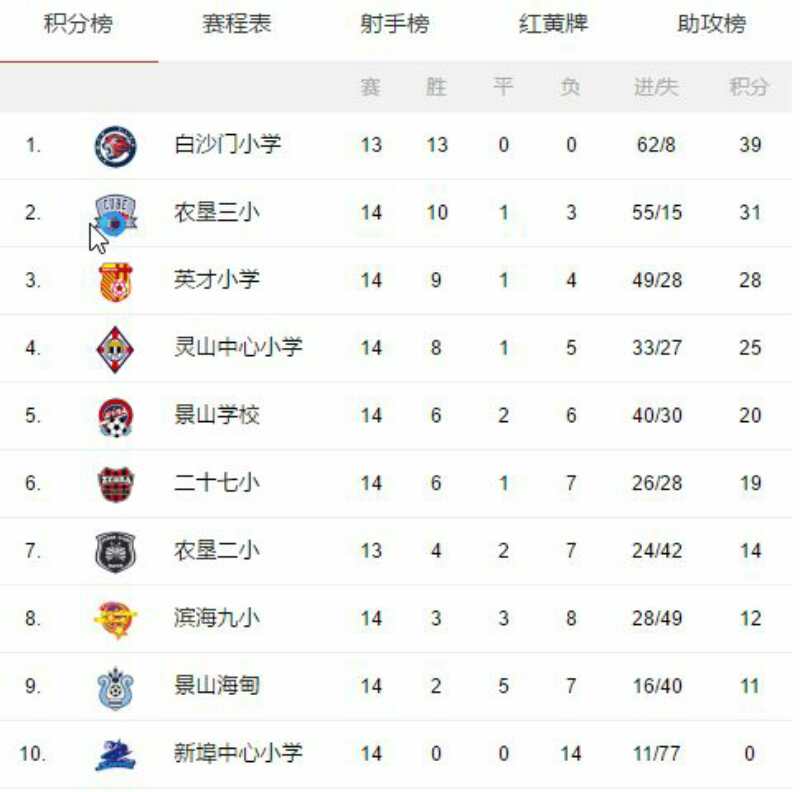The image size is (800, 792).
Task: Click the 进/失 column header
Action: [656, 87]
